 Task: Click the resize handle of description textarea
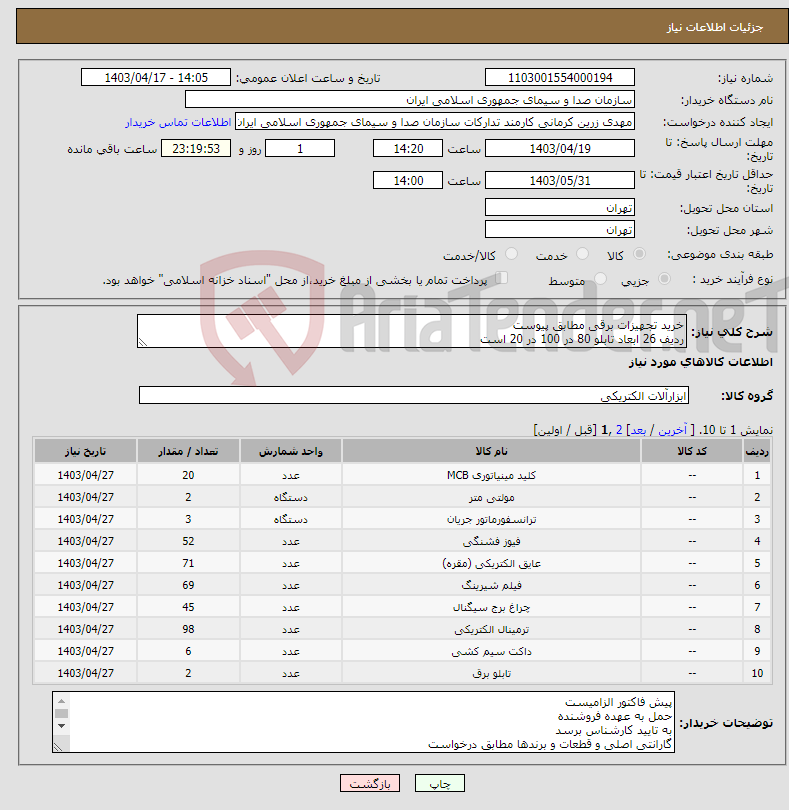tap(143, 342)
